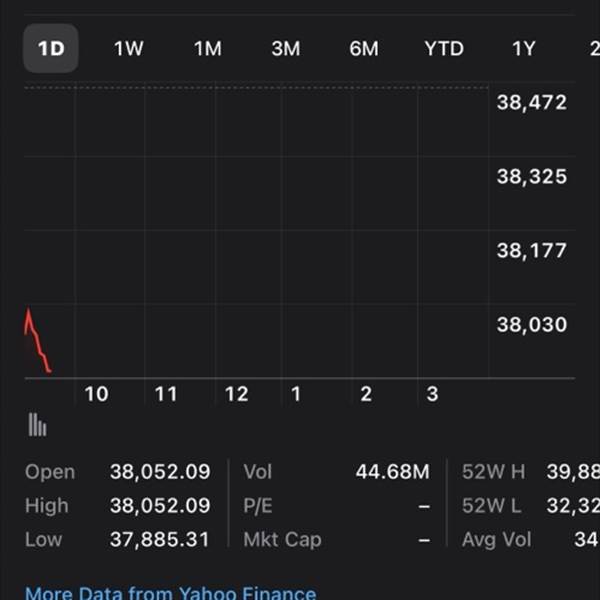This screenshot has width=600, height=600.
Task: Open More Data from Yahoo Finance link
Action: [171, 592]
